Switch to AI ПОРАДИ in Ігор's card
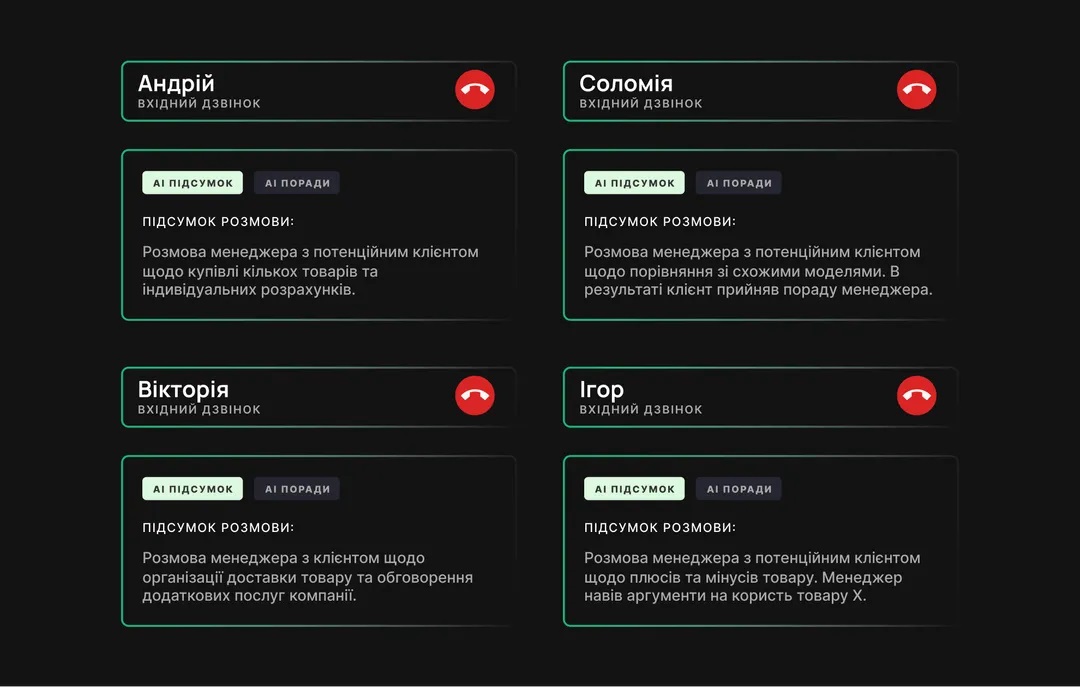Image resolution: width=1080 pixels, height=687 pixels. point(738,489)
